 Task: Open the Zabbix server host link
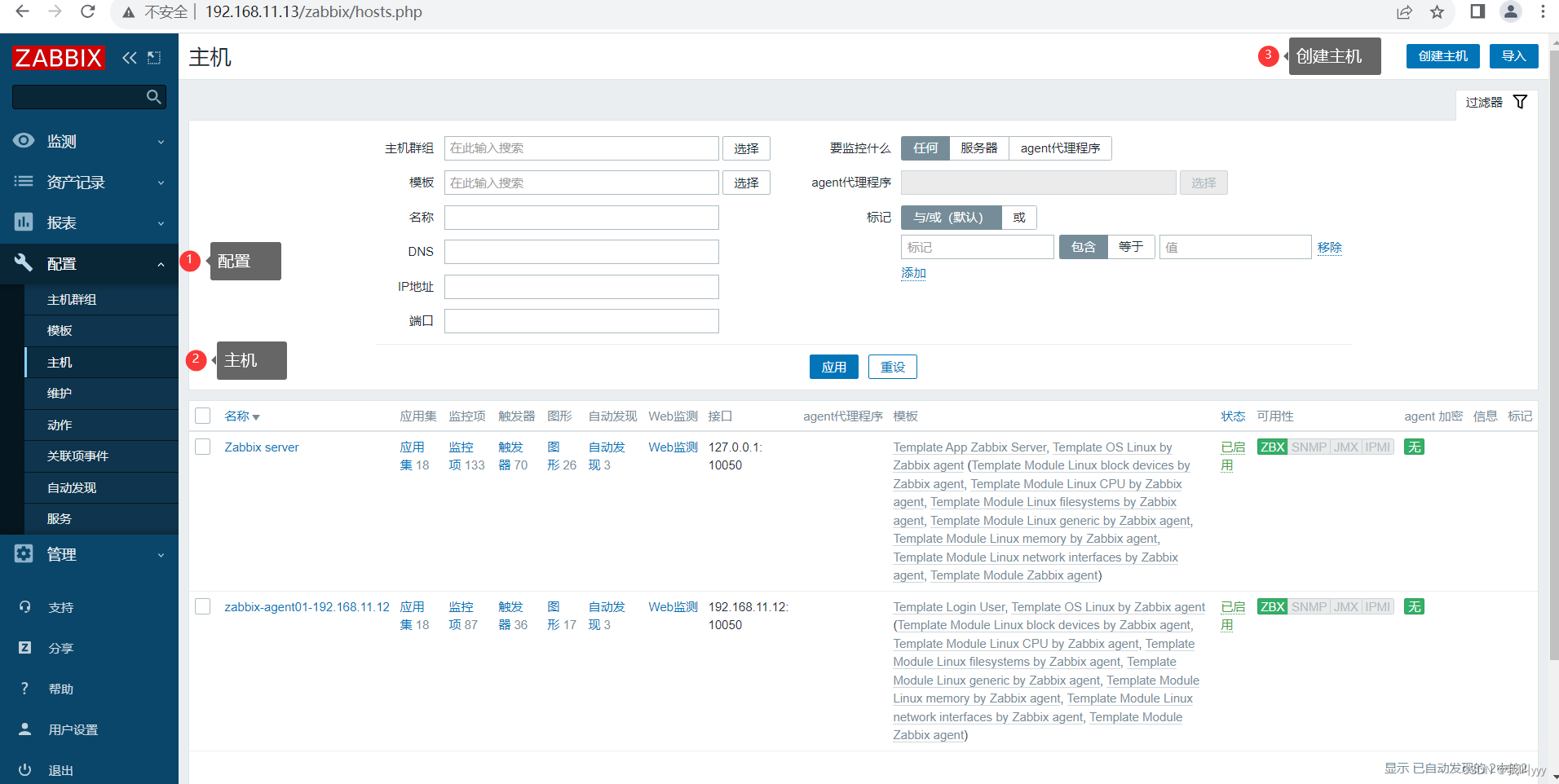tap(261, 447)
